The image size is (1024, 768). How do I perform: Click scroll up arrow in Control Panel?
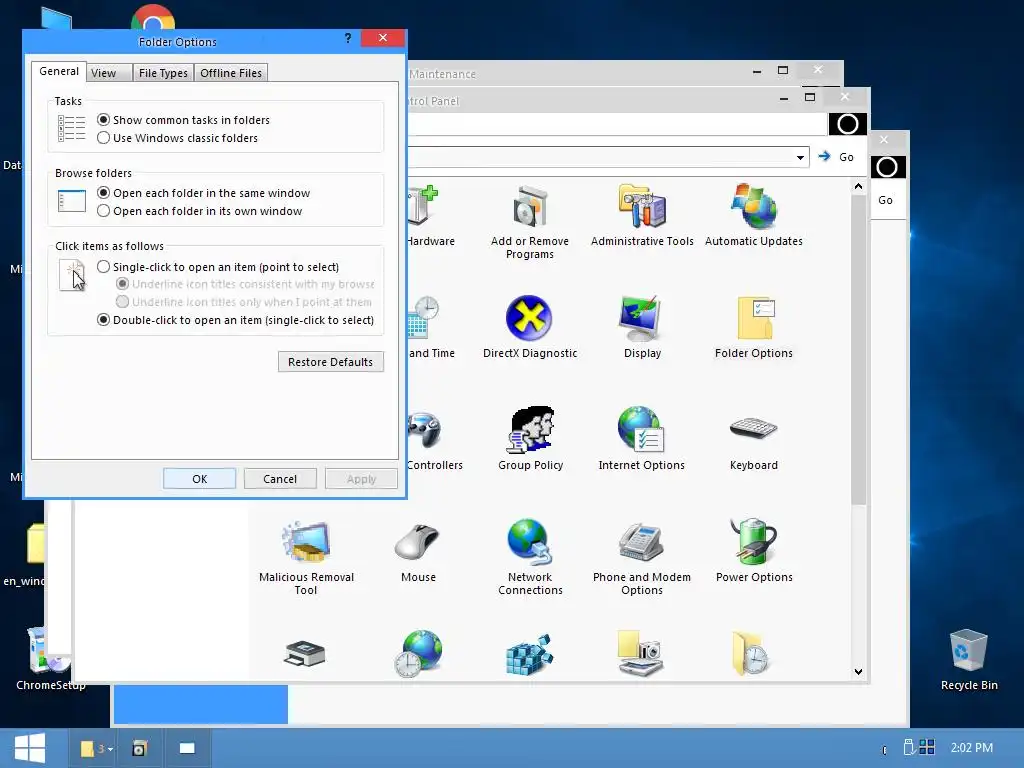pyautogui.click(x=858, y=187)
